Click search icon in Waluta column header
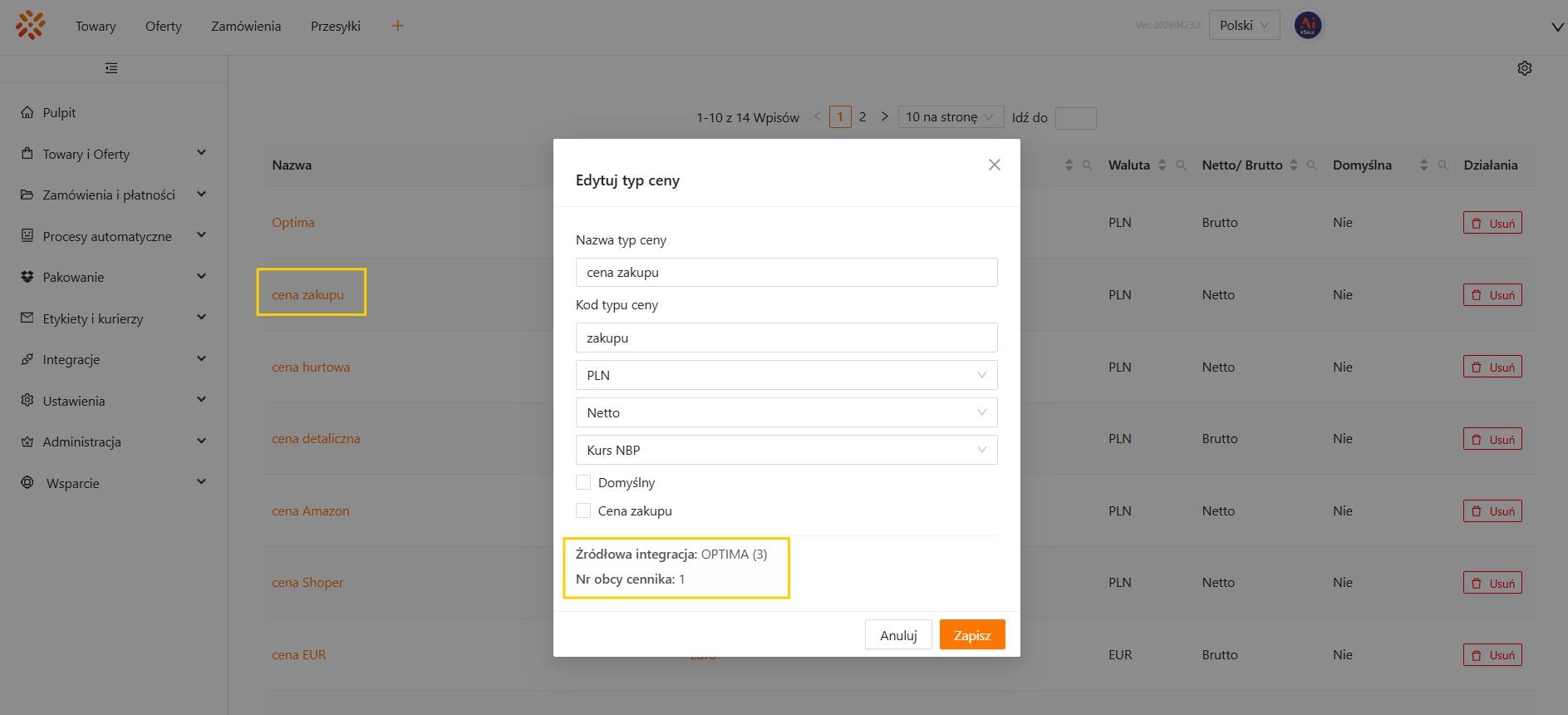The width and height of the screenshot is (1568, 715). [1181, 165]
